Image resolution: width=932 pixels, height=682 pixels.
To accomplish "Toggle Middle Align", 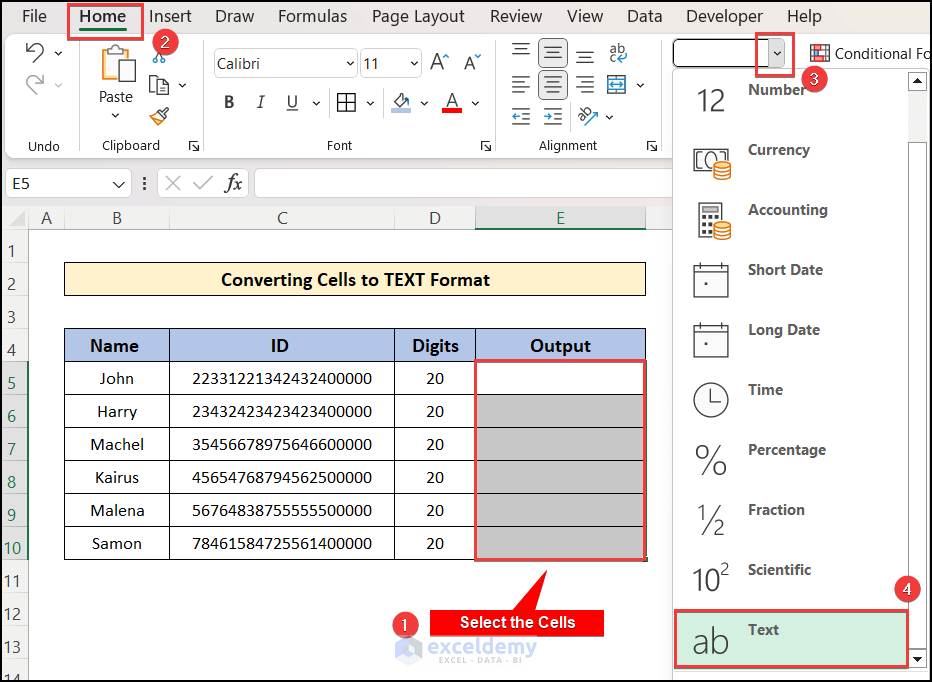I will pyautogui.click(x=553, y=54).
